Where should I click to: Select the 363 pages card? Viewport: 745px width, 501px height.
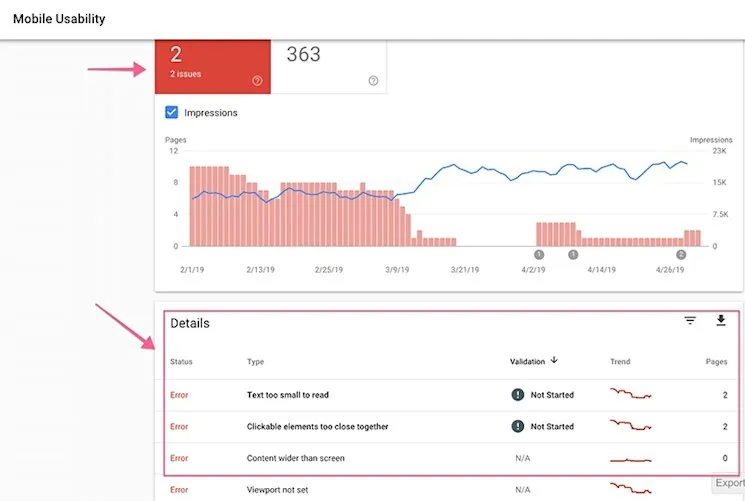coord(328,67)
